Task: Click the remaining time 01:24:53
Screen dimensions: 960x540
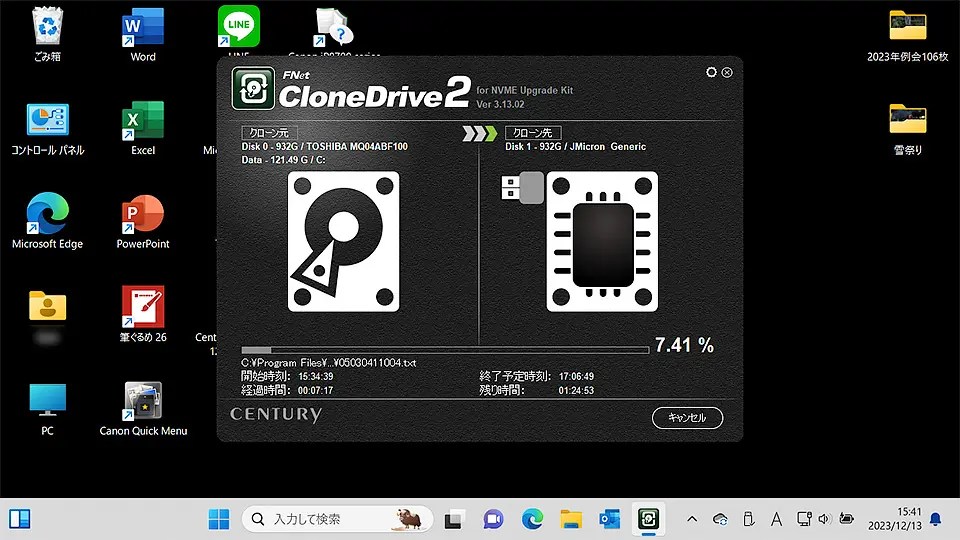Action: pyautogui.click(x=576, y=391)
